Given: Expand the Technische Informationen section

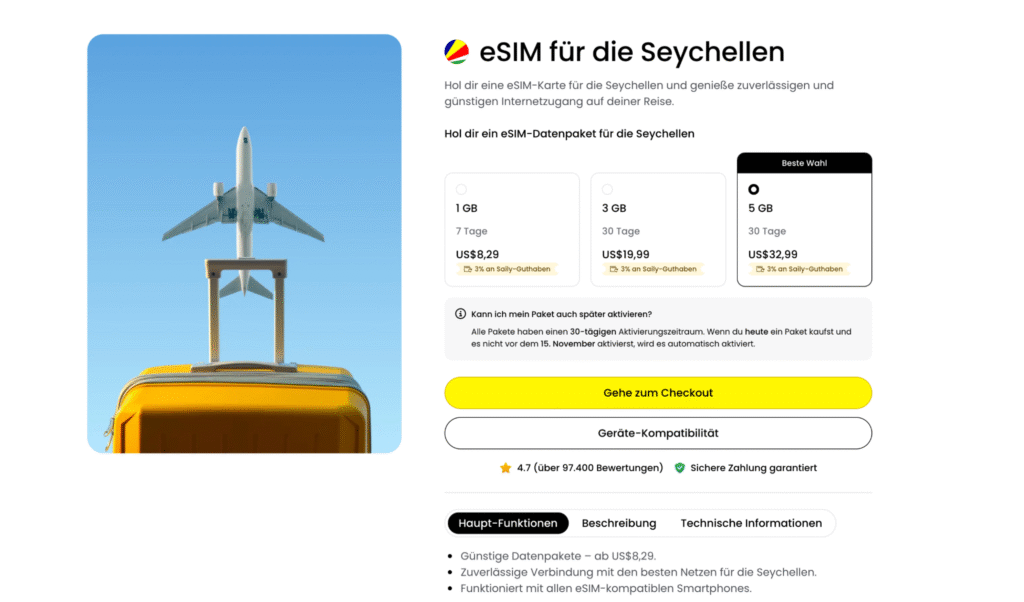Looking at the screenshot, I should click(x=752, y=522).
